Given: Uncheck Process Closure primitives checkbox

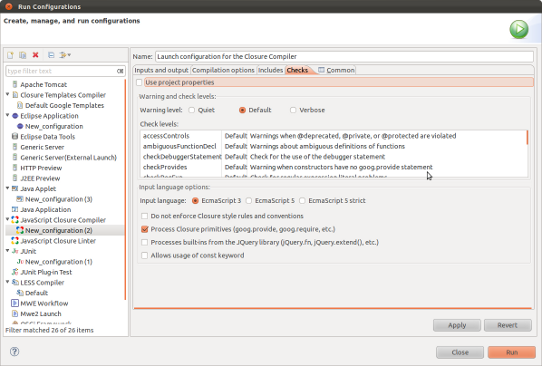Looking at the screenshot, I should 144,229.
